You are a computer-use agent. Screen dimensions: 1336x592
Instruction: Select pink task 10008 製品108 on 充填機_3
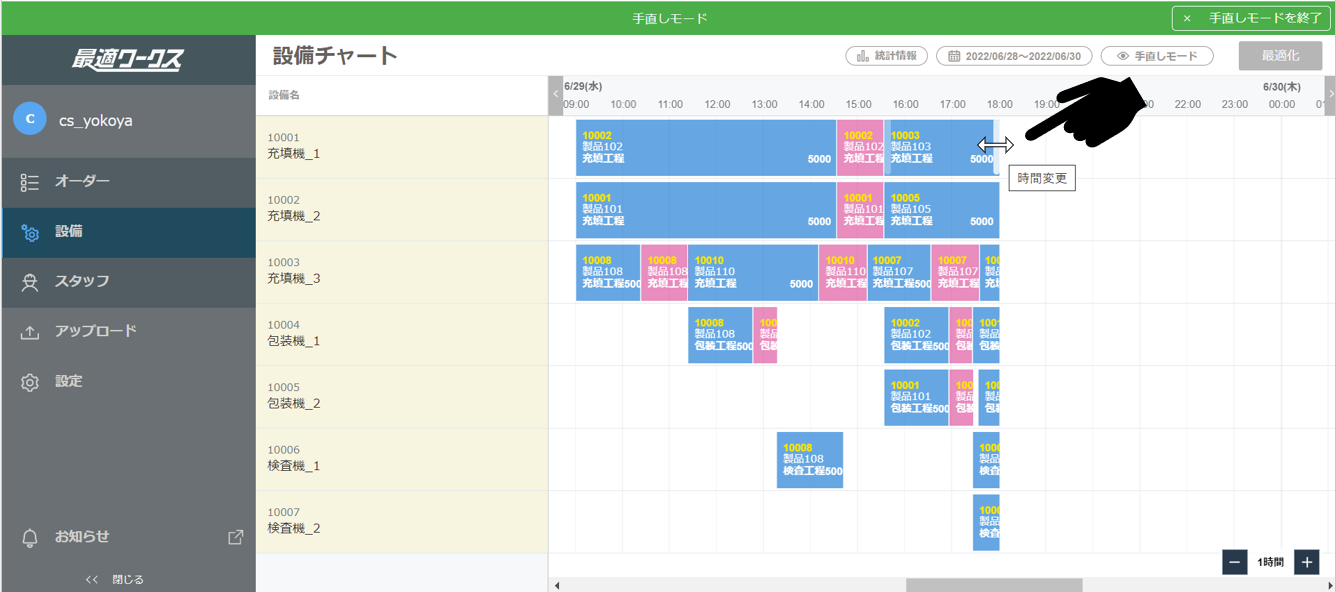click(x=664, y=272)
